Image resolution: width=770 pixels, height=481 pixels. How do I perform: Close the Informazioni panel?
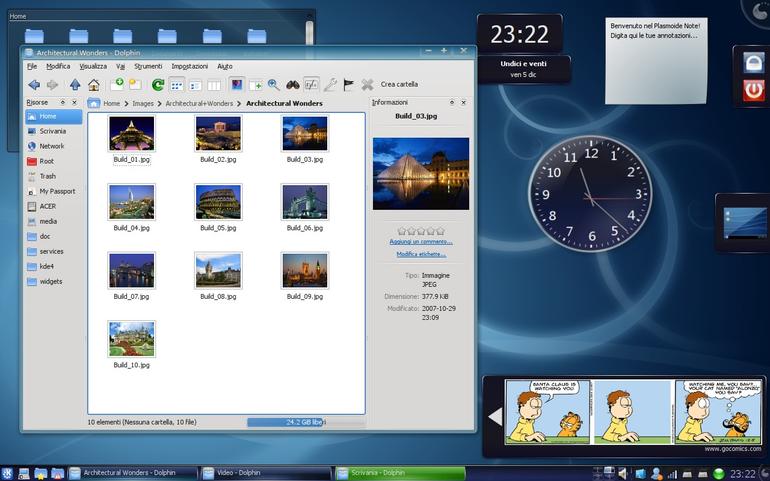click(x=463, y=103)
